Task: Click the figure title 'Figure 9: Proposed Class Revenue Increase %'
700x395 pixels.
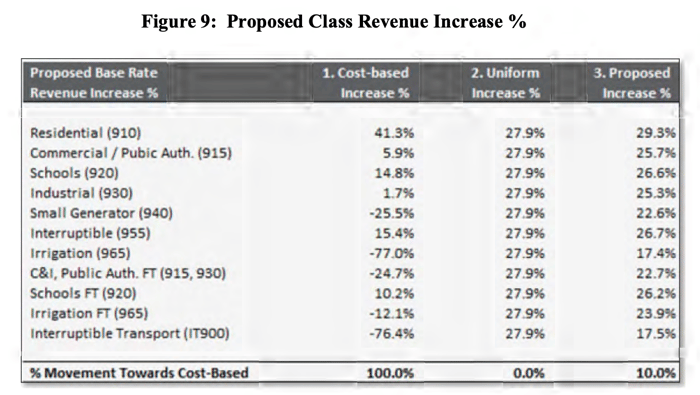Action: (x=333, y=21)
